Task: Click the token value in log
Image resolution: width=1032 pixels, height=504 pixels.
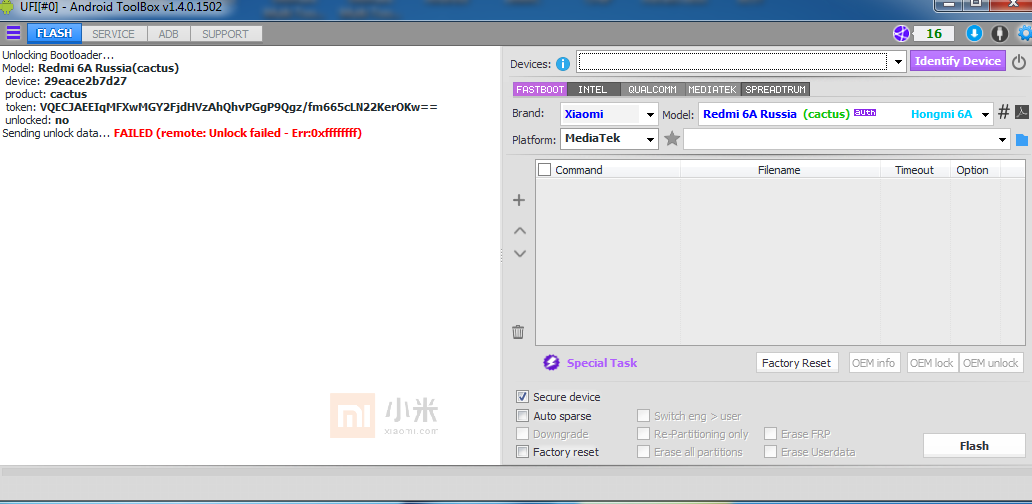Action: [238, 107]
